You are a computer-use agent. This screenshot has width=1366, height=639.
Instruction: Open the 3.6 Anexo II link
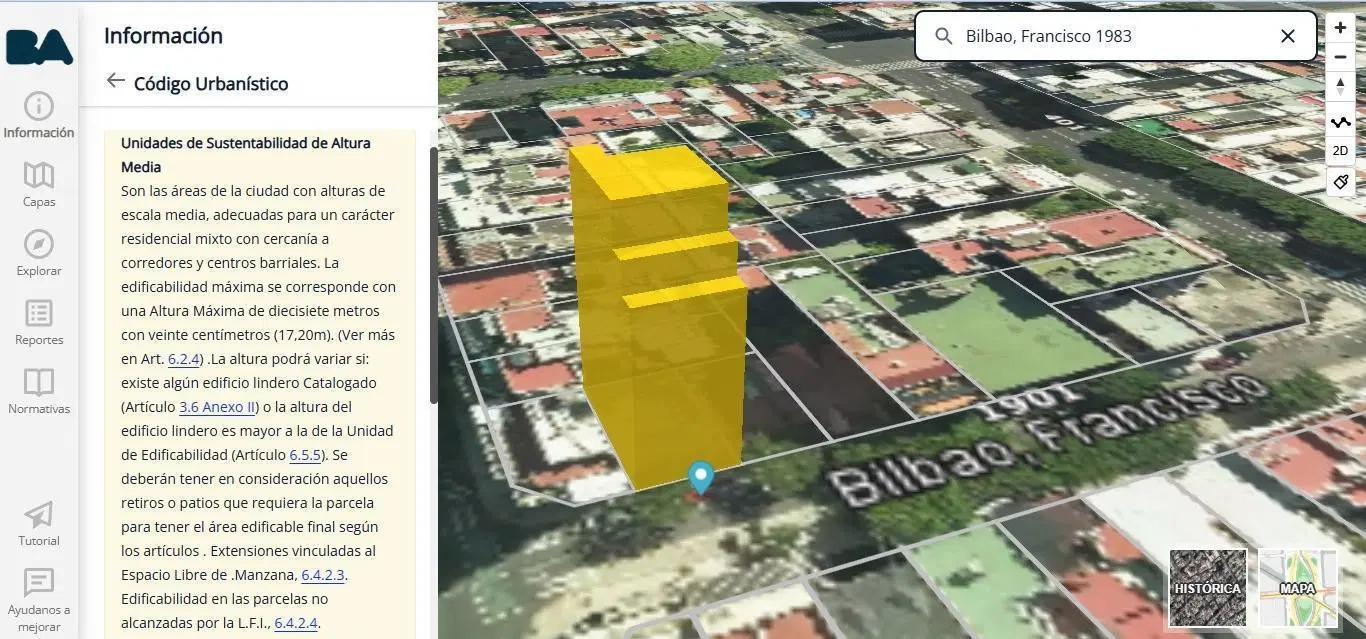218,407
